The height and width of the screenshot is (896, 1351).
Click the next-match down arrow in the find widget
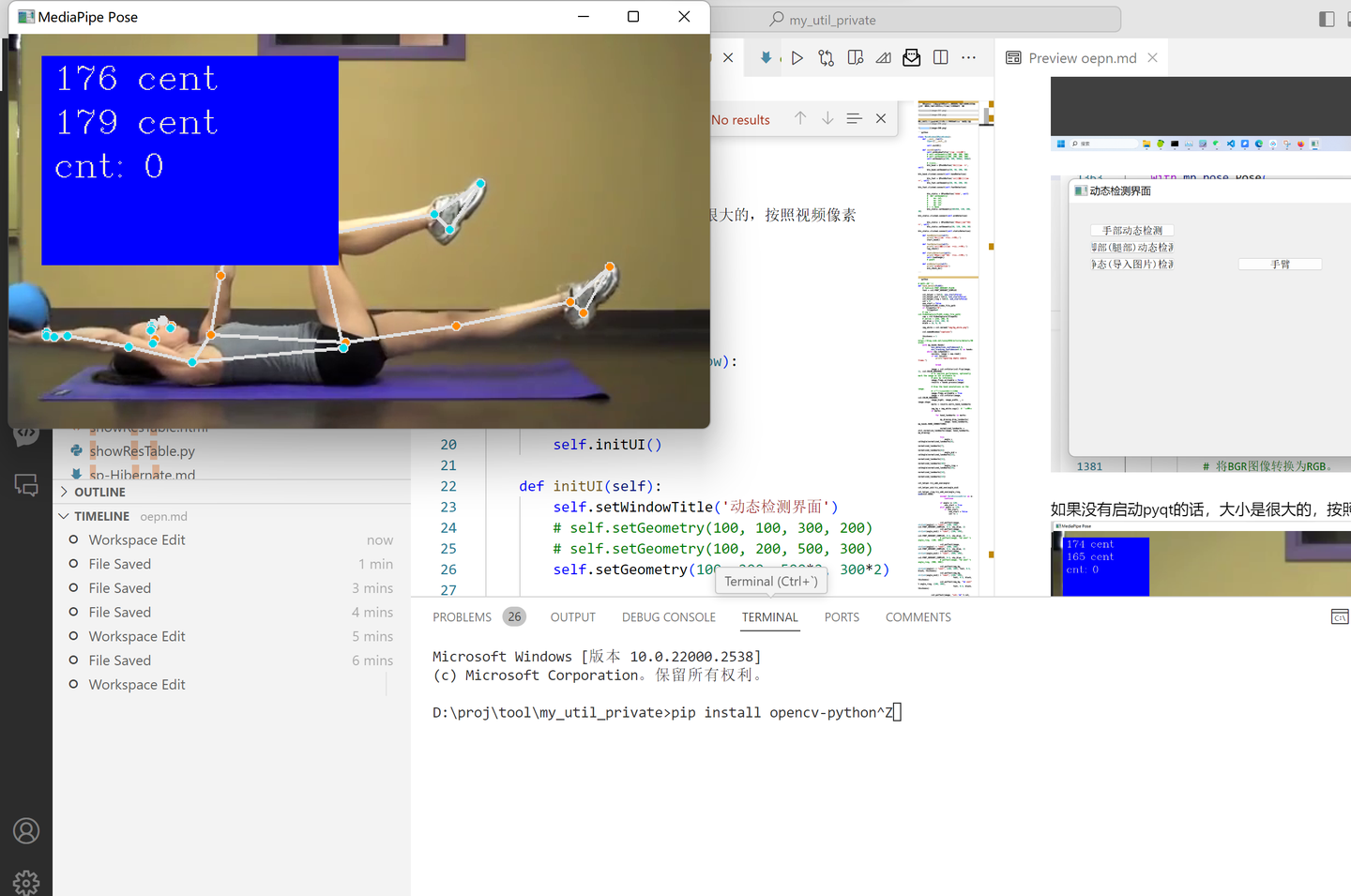(x=827, y=118)
